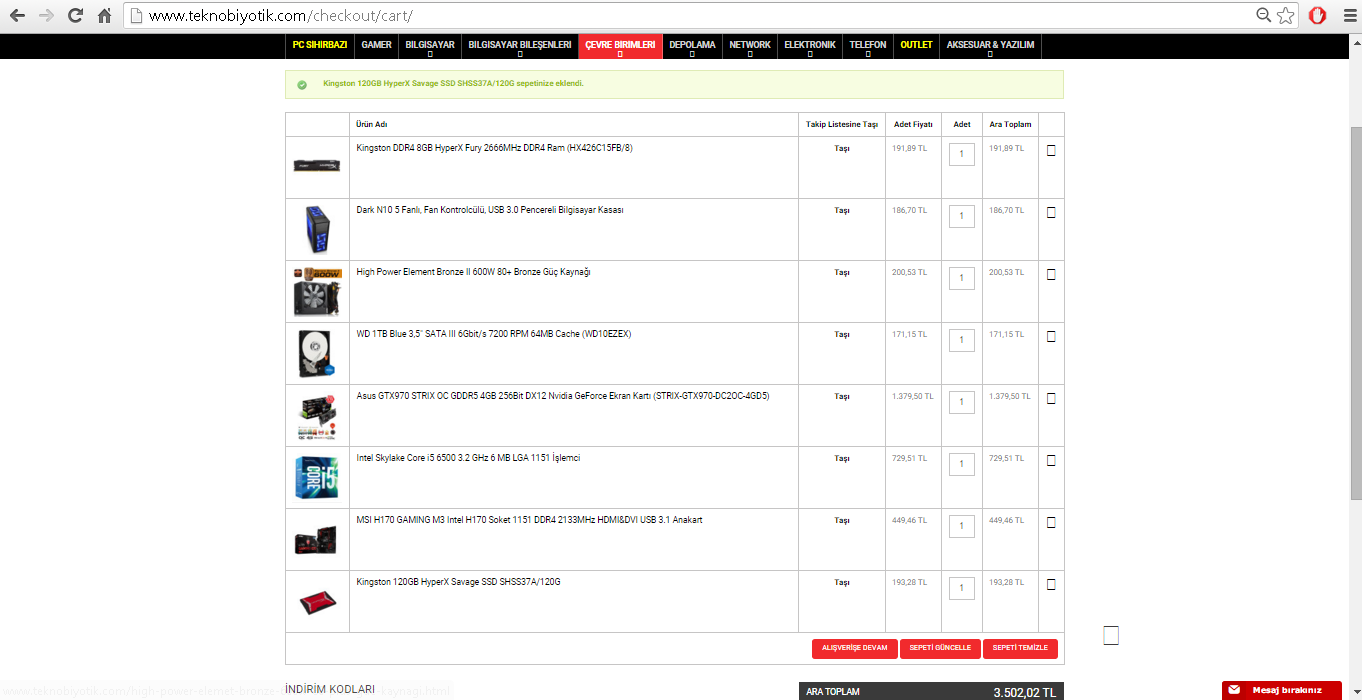1362x700 pixels.
Task: Click the envelope icon in Mesaj bırakınız
Action: (1235, 690)
